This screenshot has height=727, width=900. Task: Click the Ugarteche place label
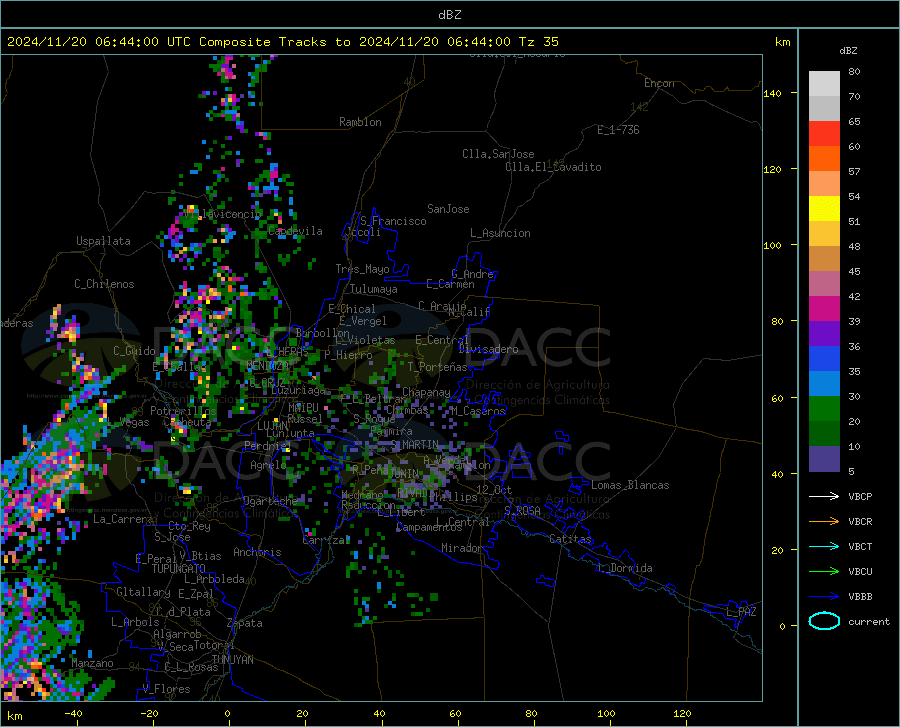(270, 500)
